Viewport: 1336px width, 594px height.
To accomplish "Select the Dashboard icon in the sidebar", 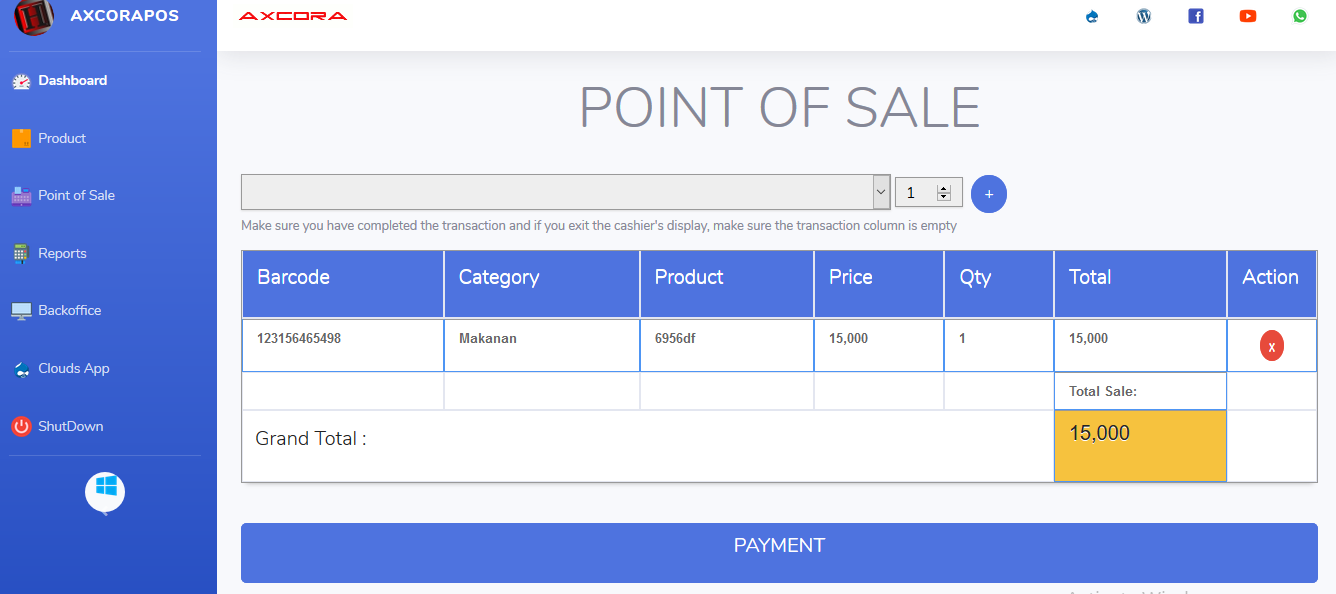I will [22, 80].
